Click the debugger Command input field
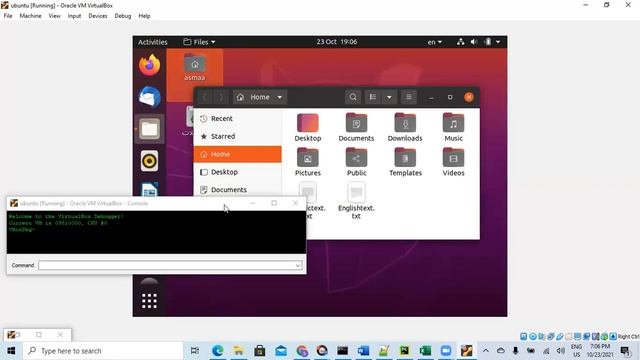The image size is (640, 360). tap(170, 265)
